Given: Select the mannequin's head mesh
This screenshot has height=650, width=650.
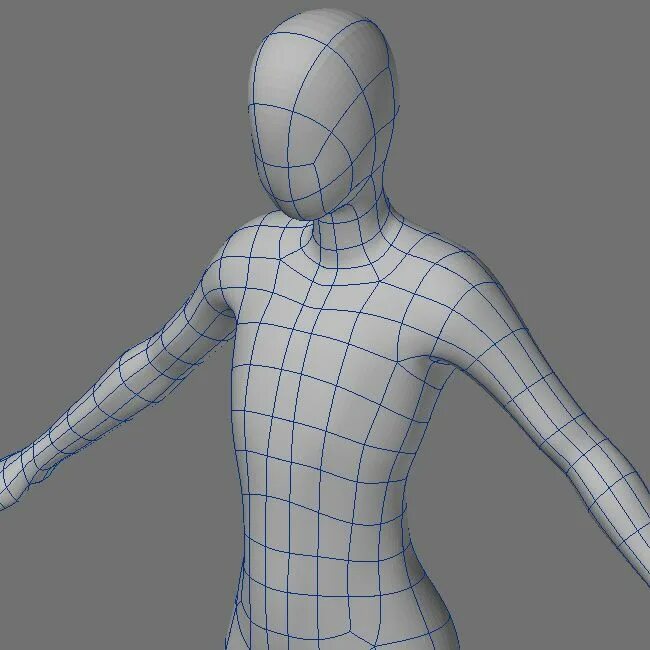Looking at the screenshot, I should (323, 114).
